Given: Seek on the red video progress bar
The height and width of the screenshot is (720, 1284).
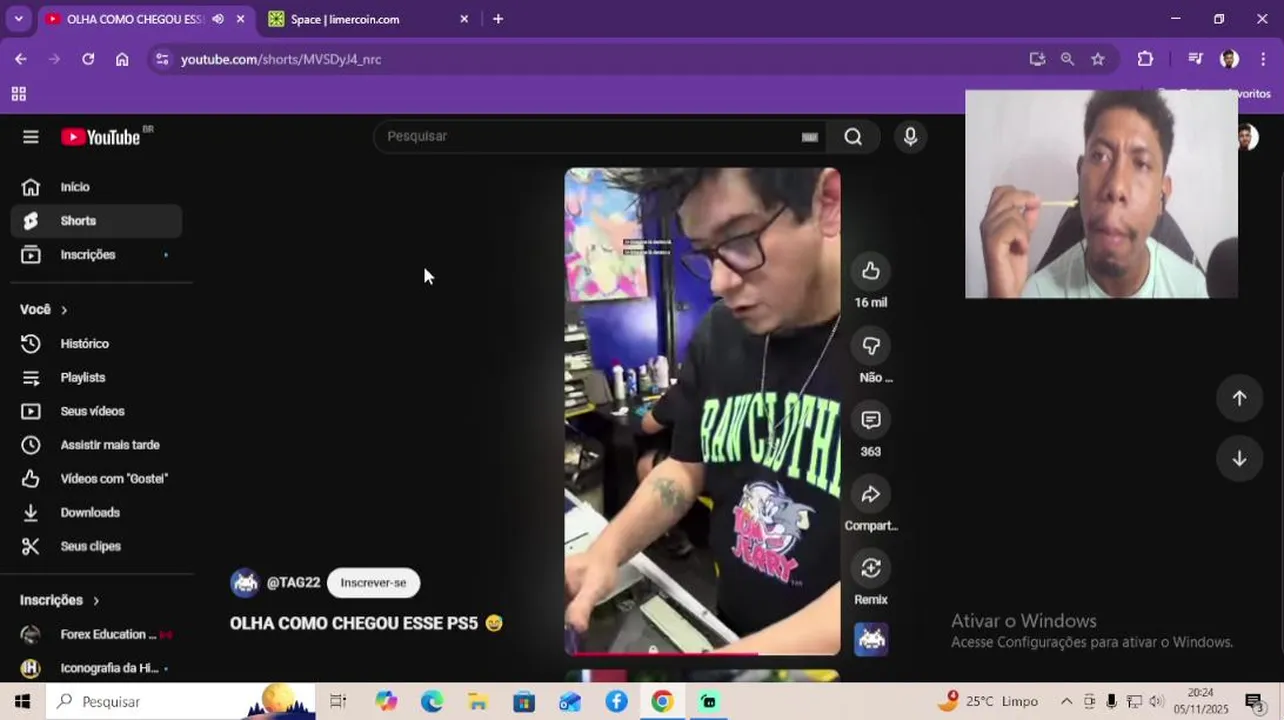Looking at the screenshot, I should point(702,653).
